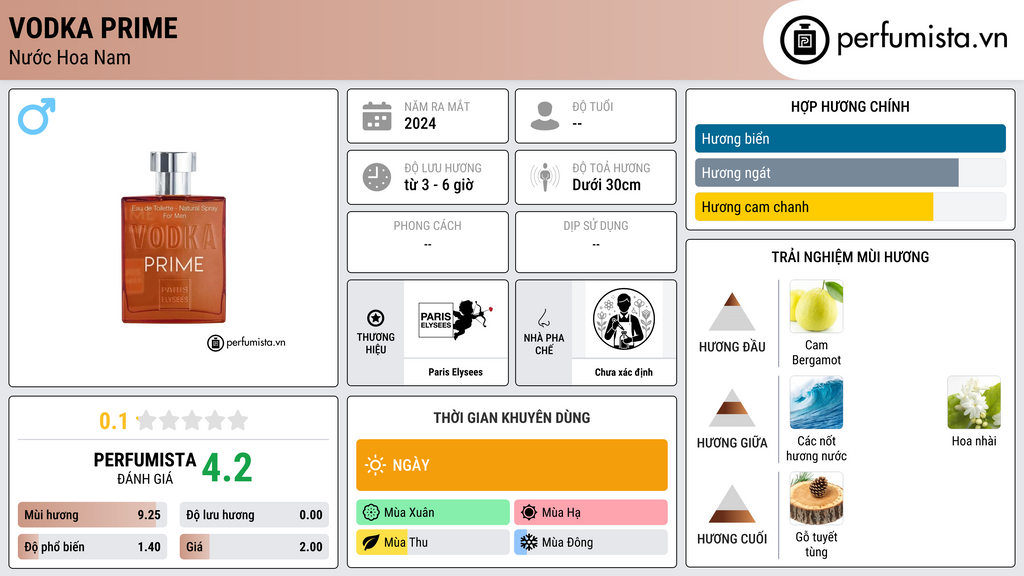Click the flower icon next to Mùa Xuân
Screen dimensions: 1024x576
[x=371, y=512]
